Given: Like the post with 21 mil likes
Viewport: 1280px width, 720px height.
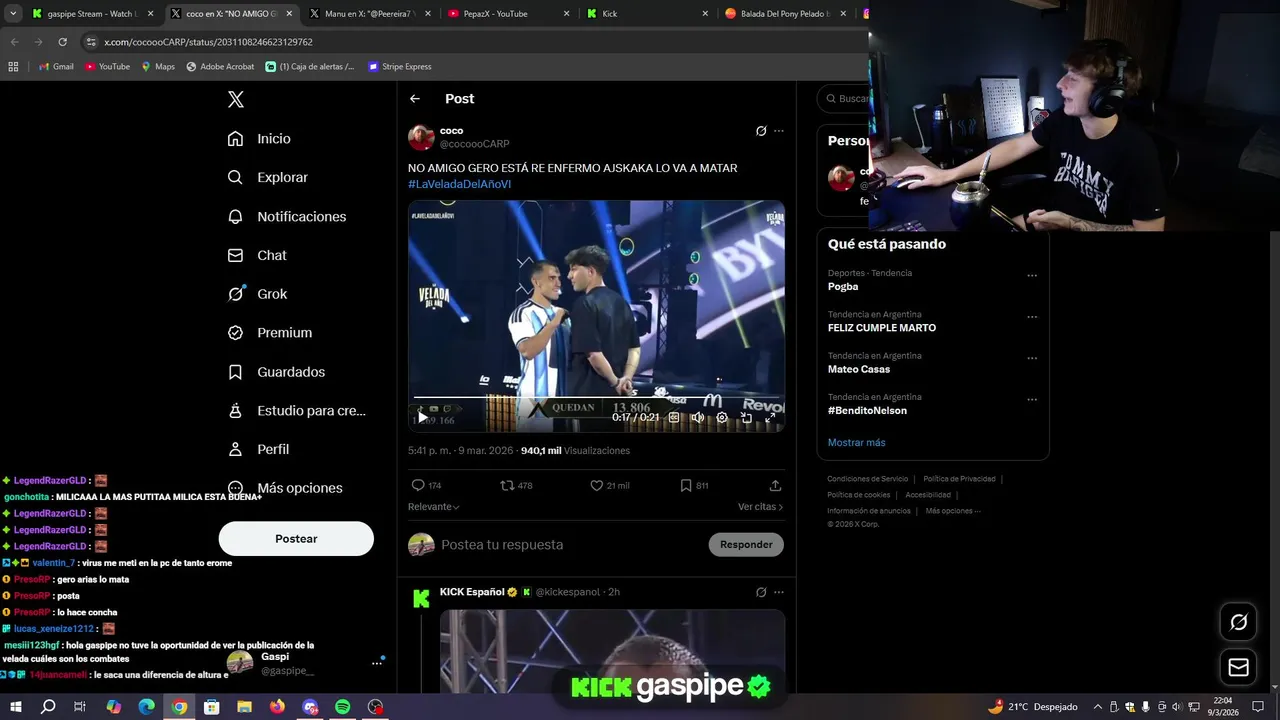Looking at the screenshot, I should click(x=609, y=485).
